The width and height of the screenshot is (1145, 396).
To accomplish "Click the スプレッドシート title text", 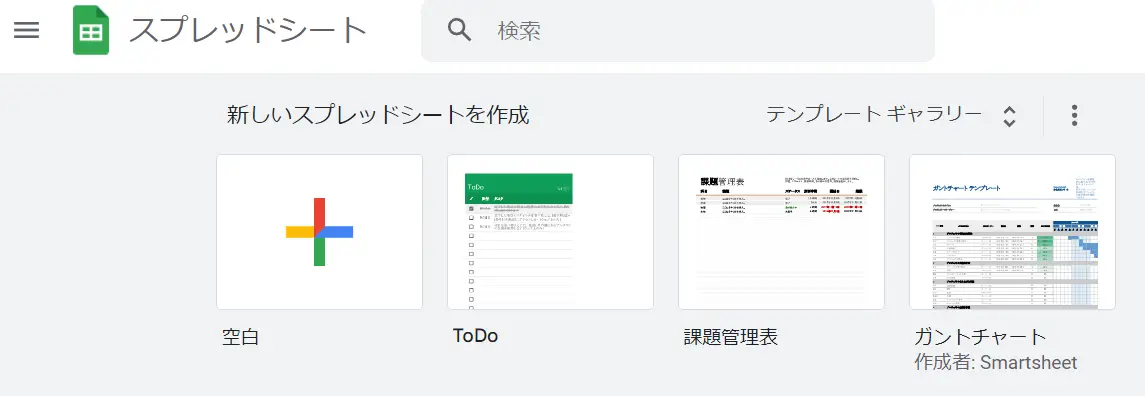I will click(248, 31).
